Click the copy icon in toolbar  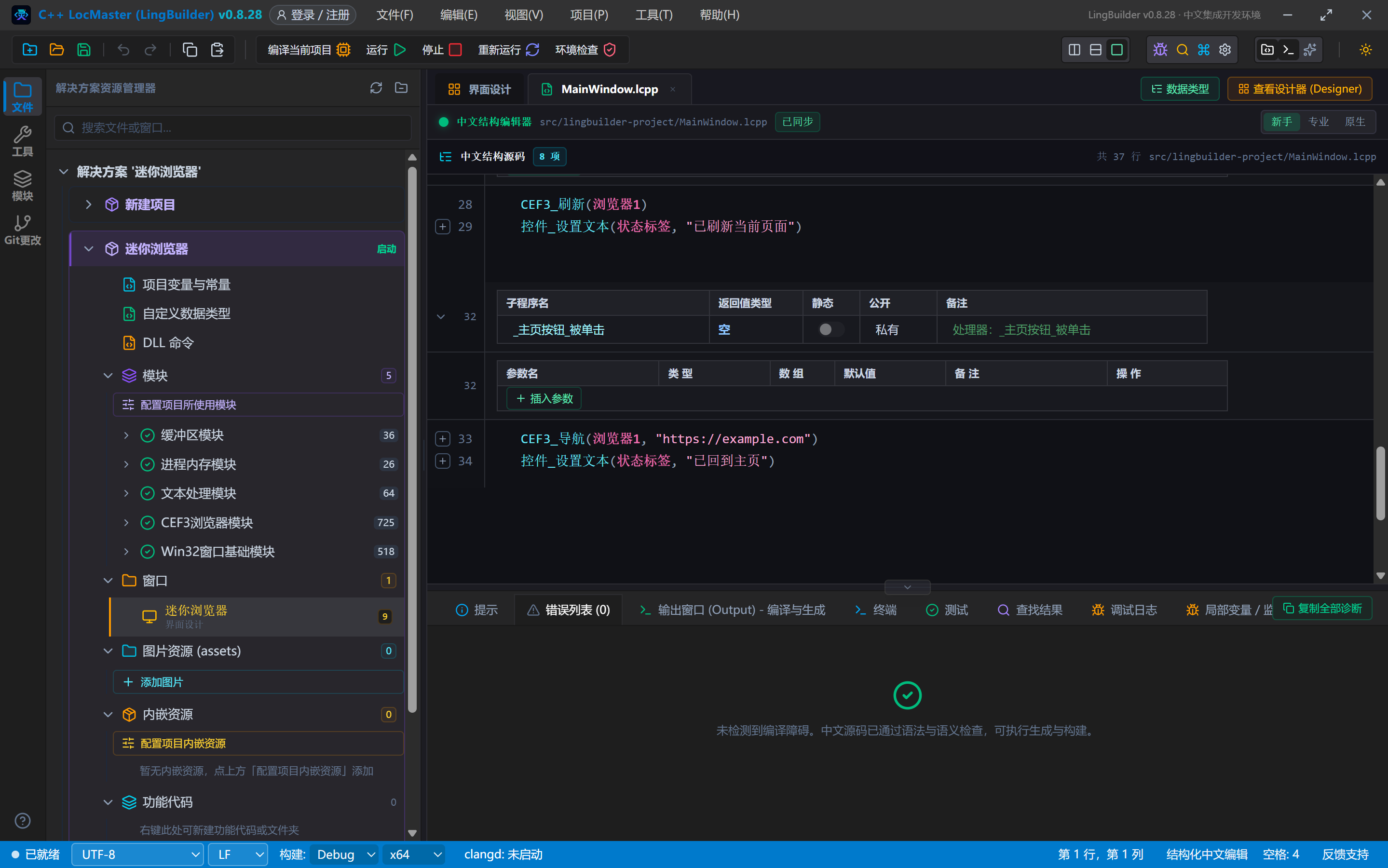[x=190, y=50]
